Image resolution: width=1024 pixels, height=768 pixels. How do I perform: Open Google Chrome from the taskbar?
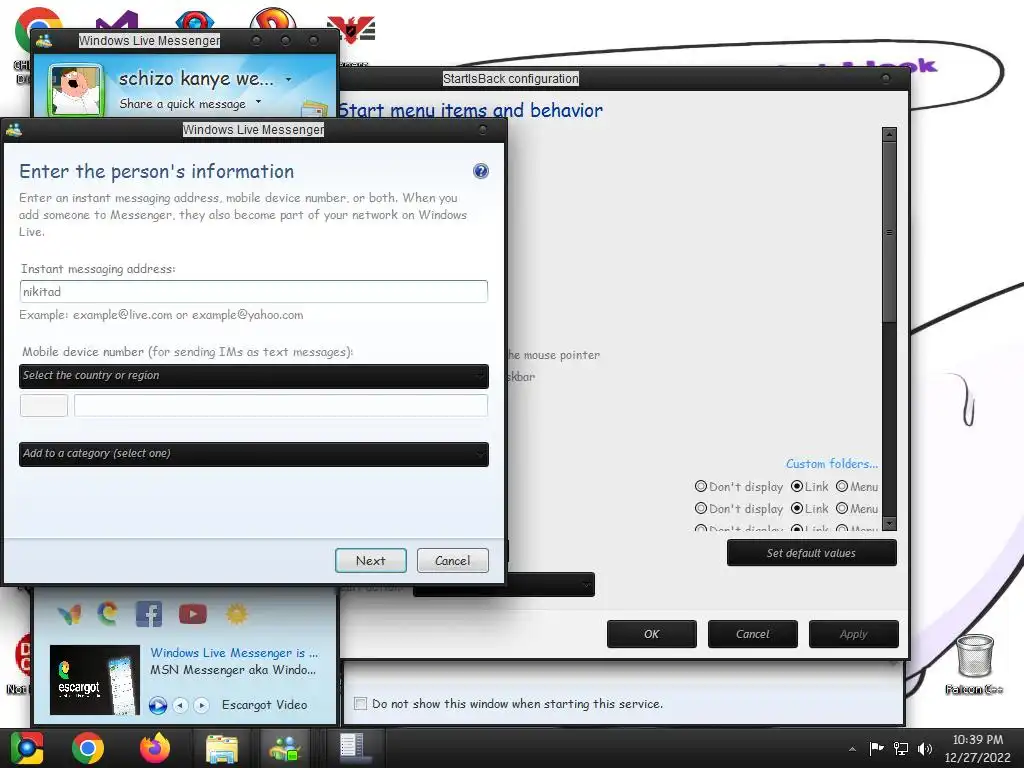[x=88, y=748]
